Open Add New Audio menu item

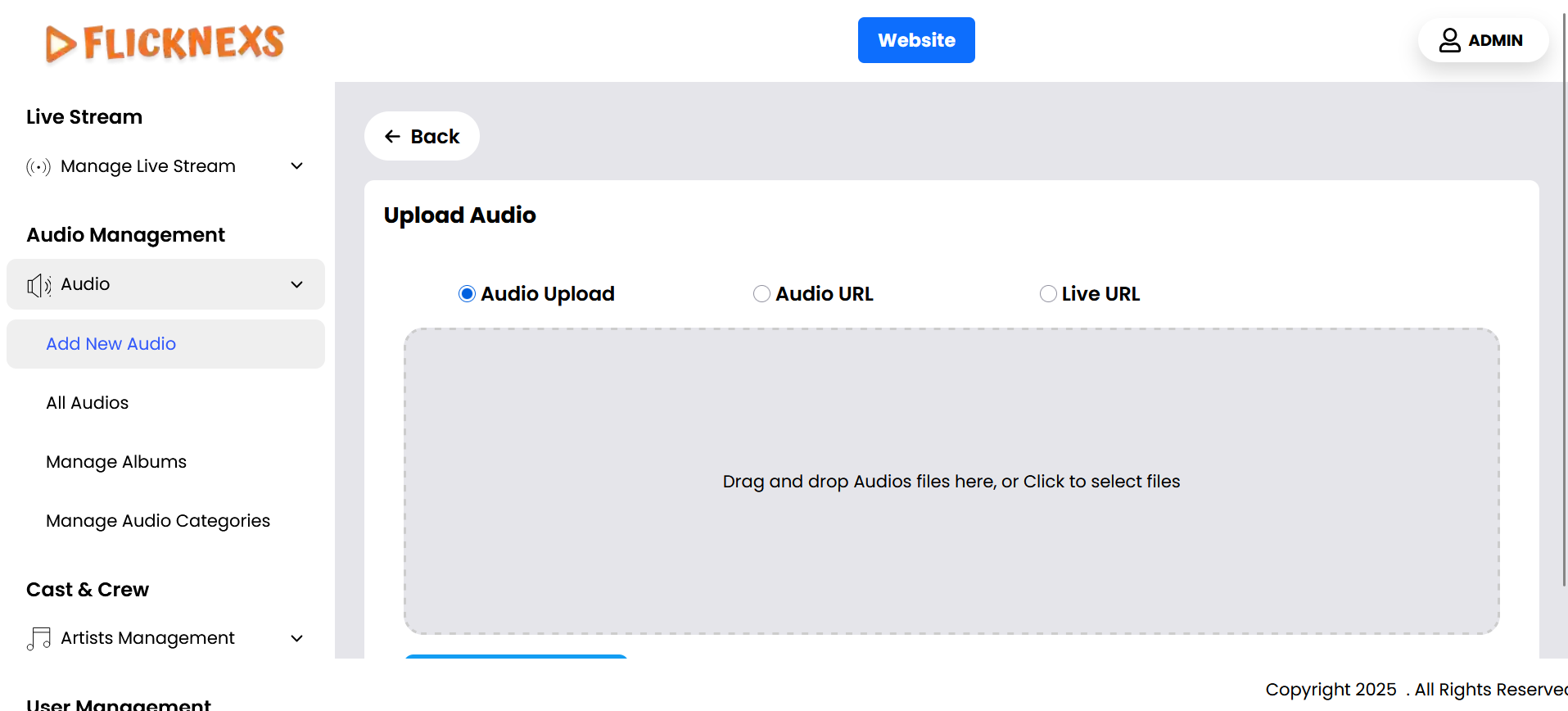pyautogui.click(x=111, y=344)
